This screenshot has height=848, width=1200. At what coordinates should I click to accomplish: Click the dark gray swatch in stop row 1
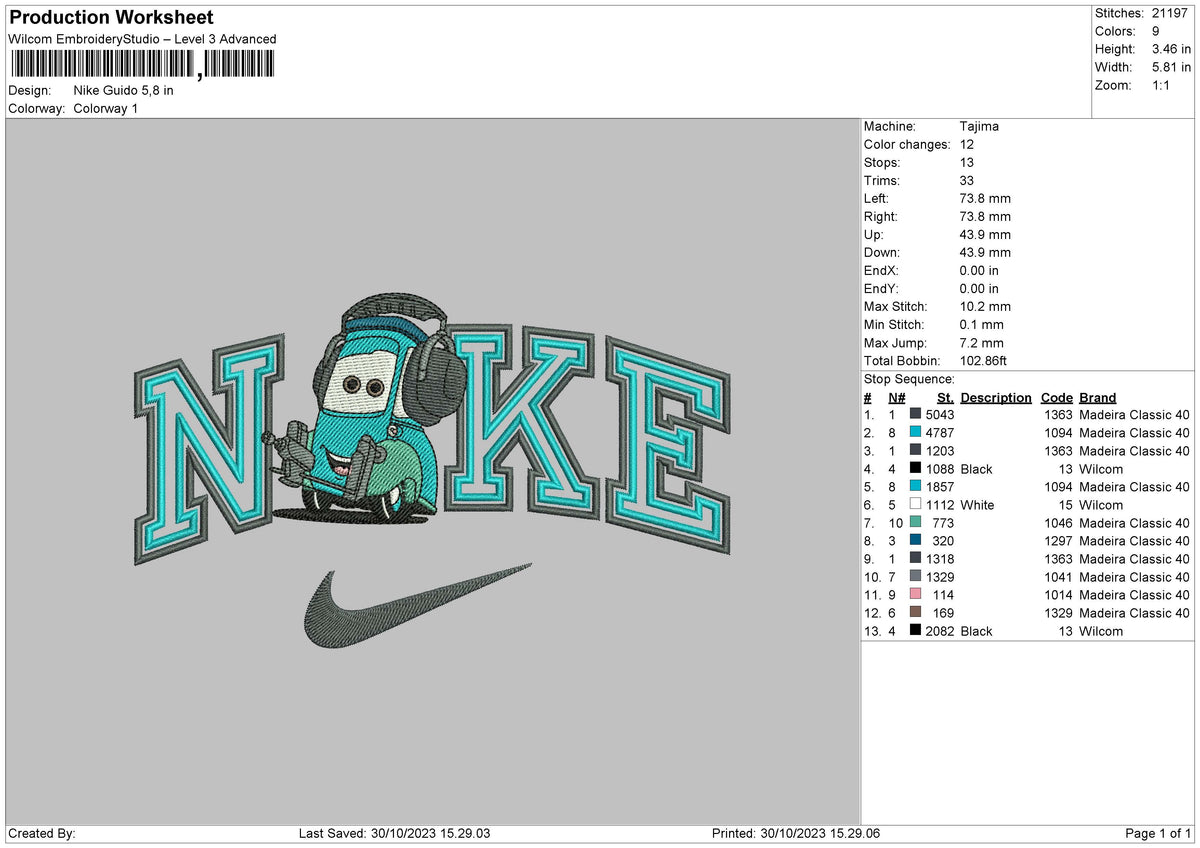[x=915, y=414]
